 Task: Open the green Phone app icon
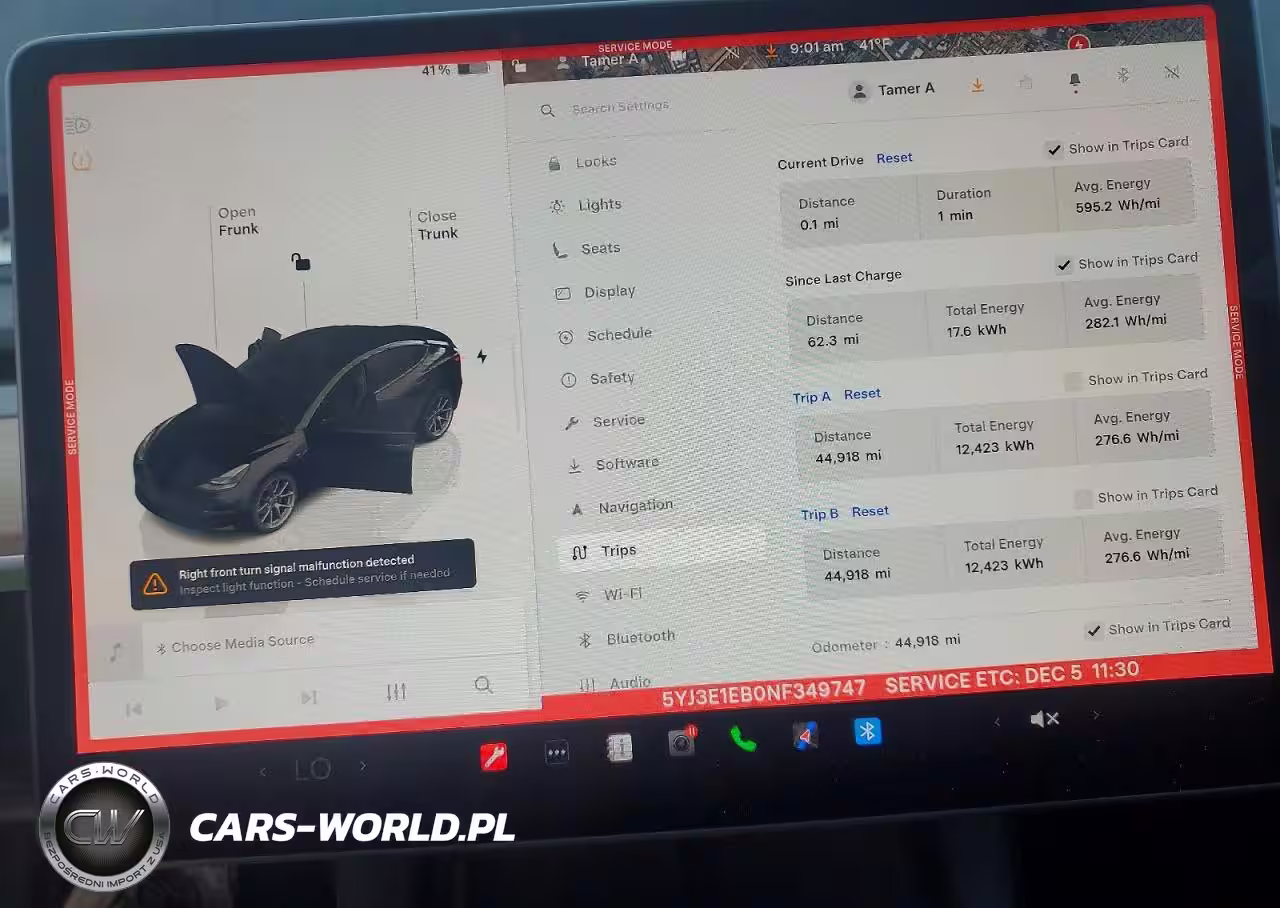click(743, 738)
